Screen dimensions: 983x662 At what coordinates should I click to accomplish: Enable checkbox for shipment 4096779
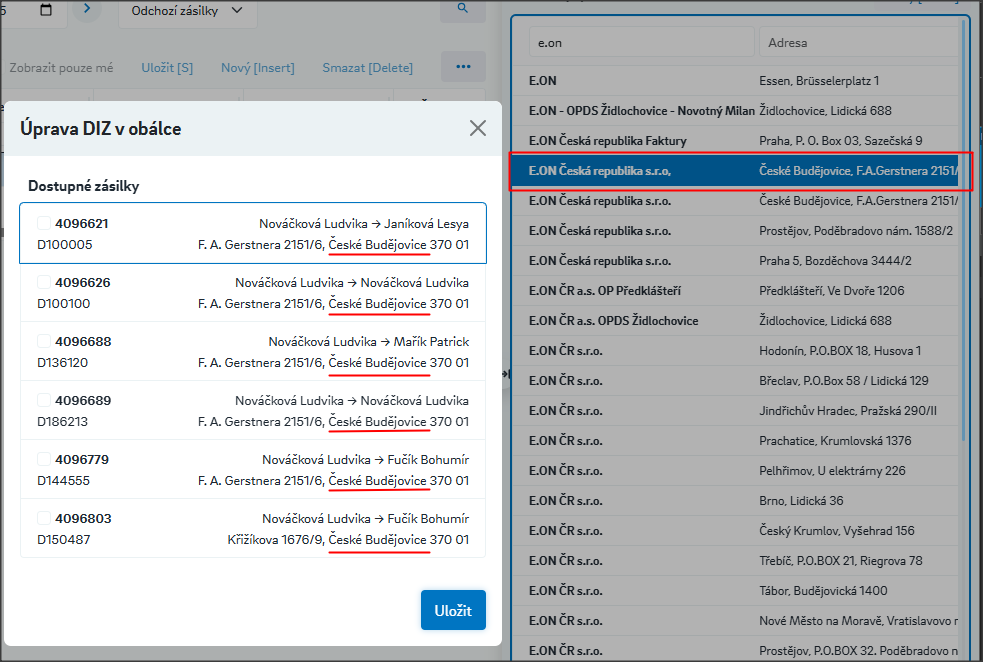coord(44,459)
